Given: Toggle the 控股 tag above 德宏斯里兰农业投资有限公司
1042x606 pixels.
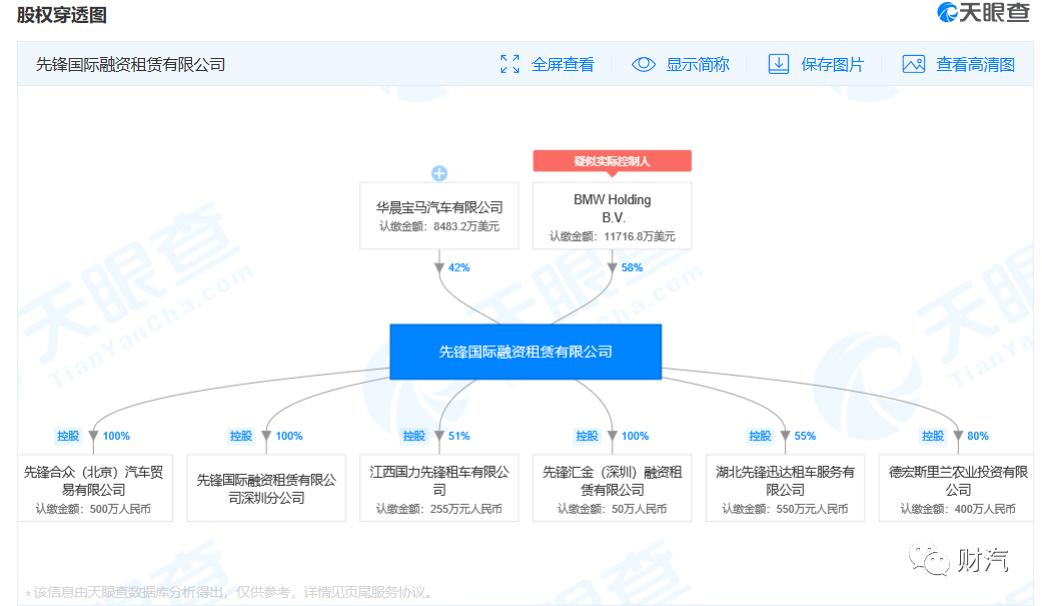Looking at the screenshot, I should (931, 436).
